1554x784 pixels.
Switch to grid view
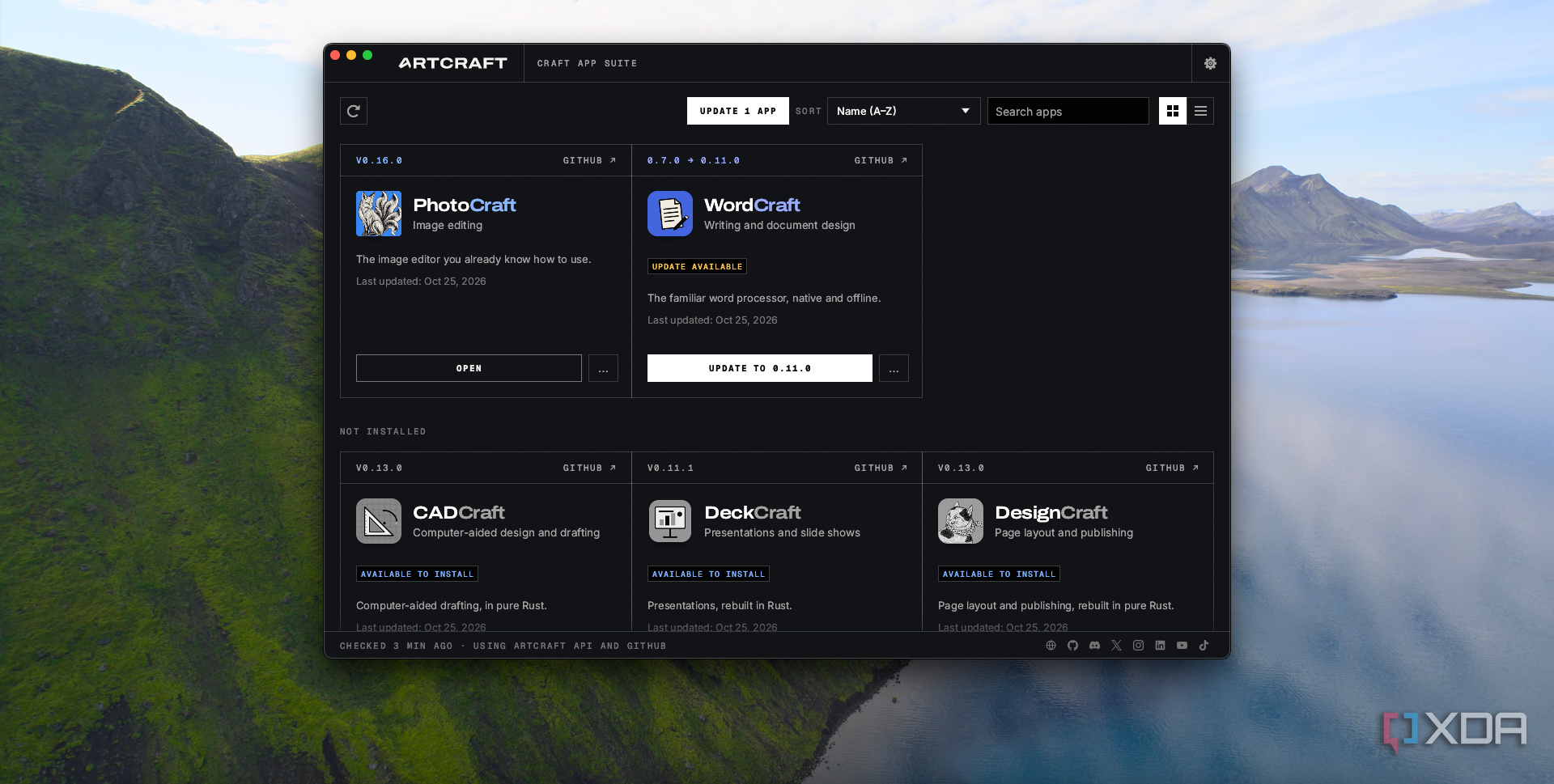(x=1173, y=111)
